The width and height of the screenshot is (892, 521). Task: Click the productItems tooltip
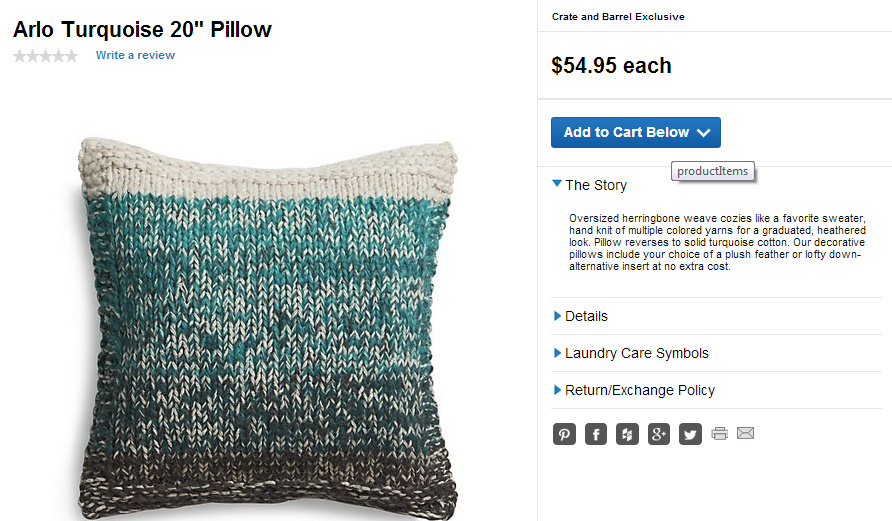tap(712, 171)
